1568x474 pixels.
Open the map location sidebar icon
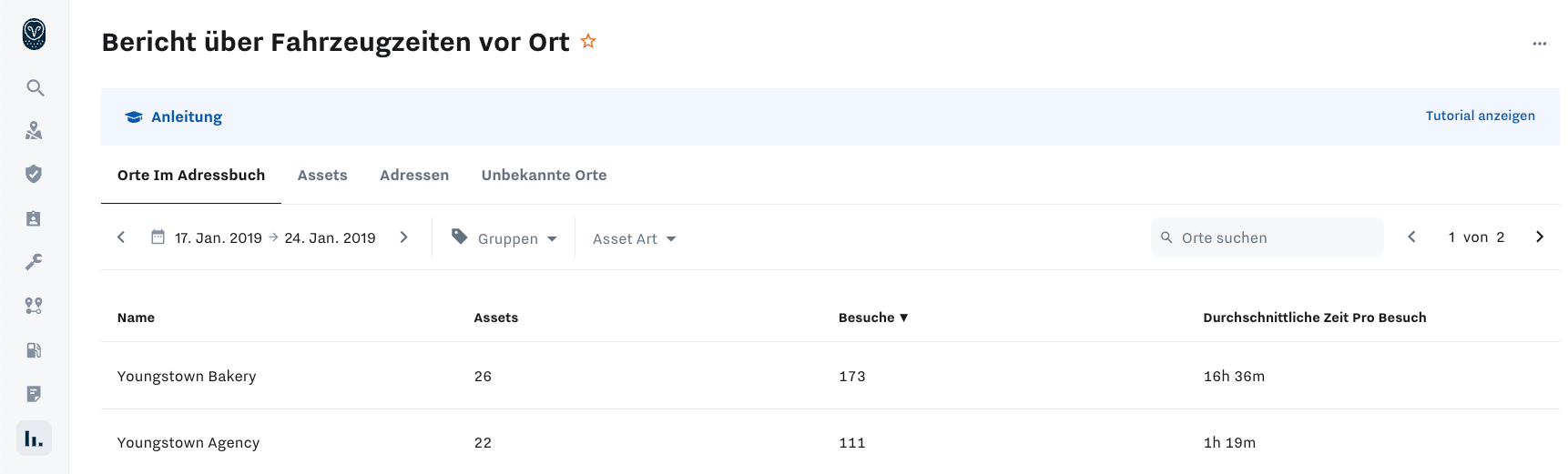(x=35, y=131)
